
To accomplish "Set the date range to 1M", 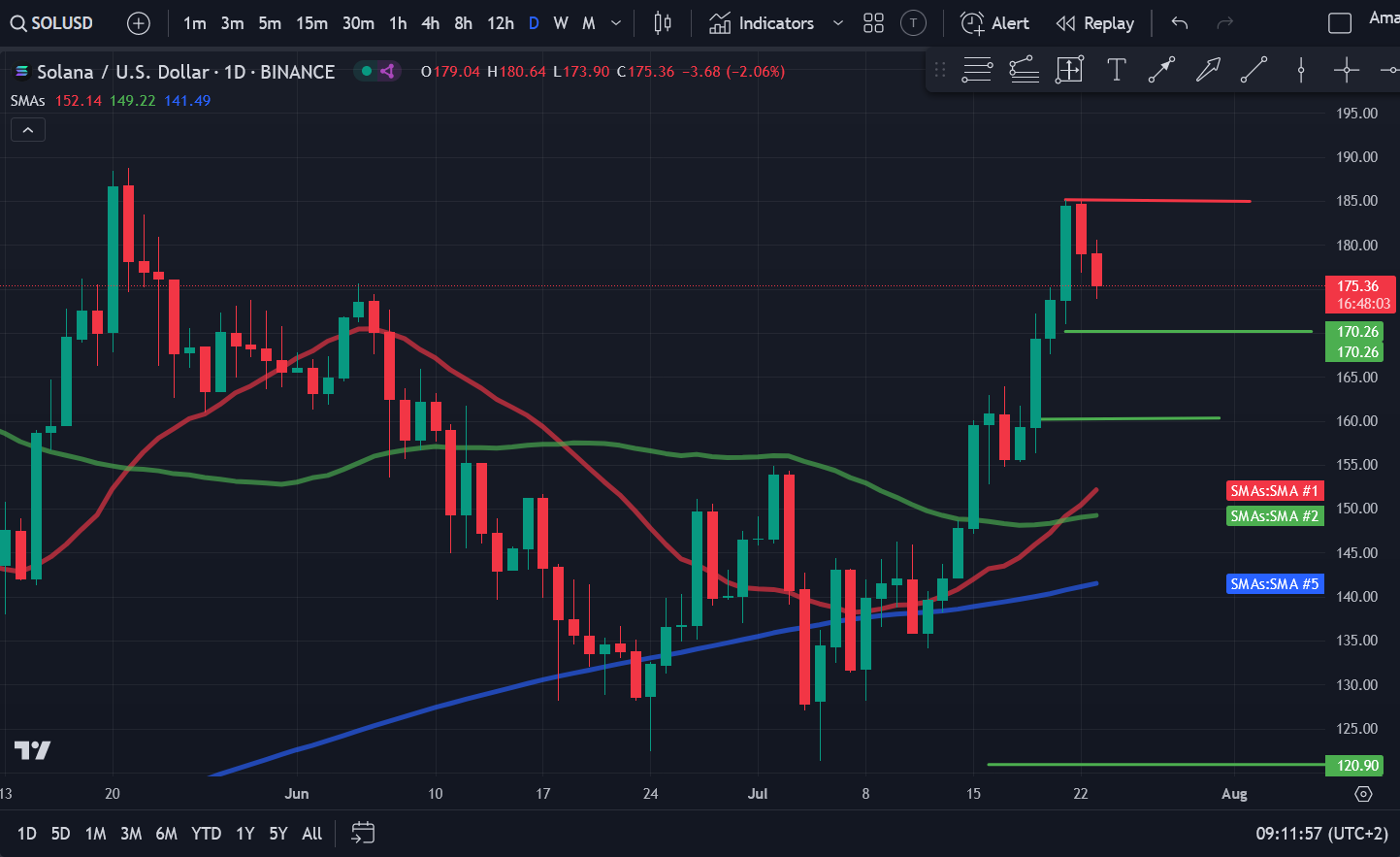I will tap(95, 834).
